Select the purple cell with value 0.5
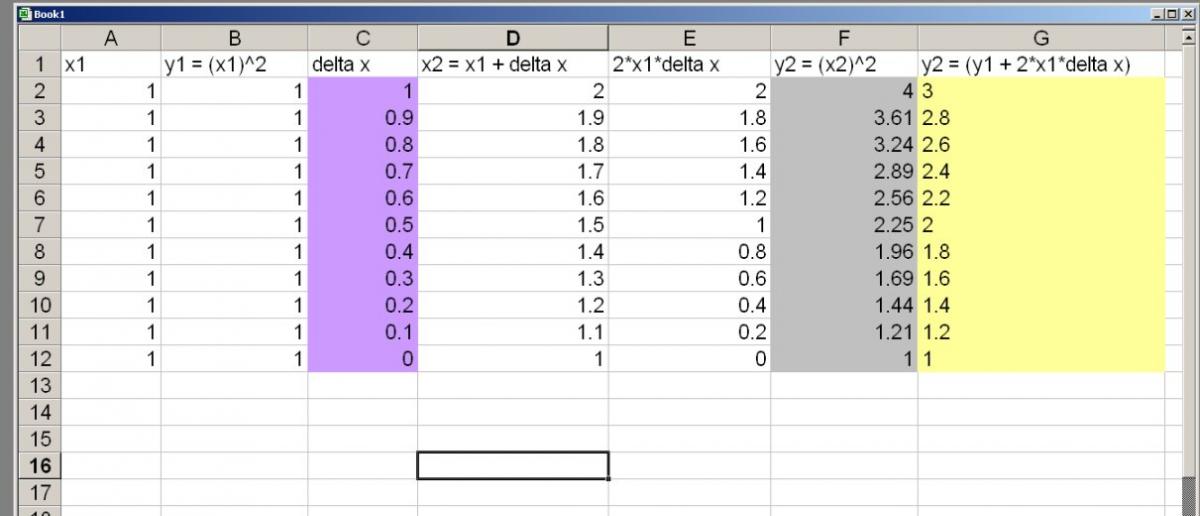Image resolution: width=1200 pixels, height=516 pixels. click(x=362, y=225)
